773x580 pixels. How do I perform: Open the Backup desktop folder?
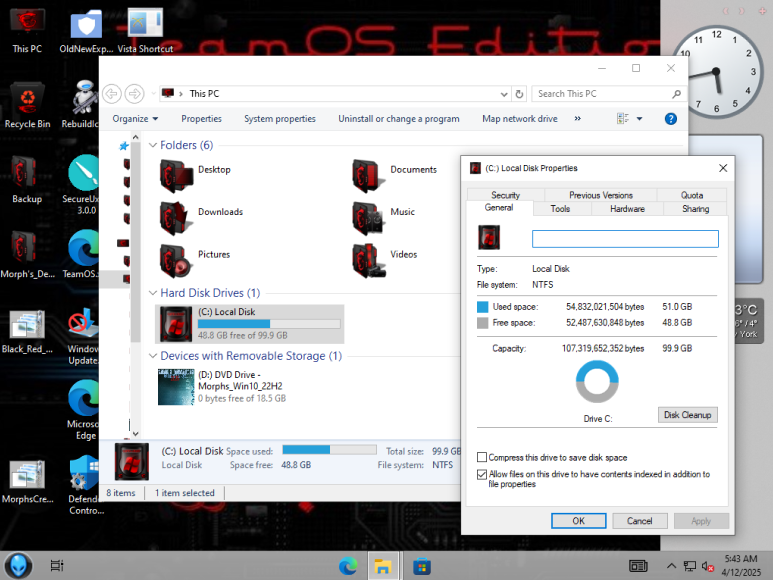click(27, 179)
